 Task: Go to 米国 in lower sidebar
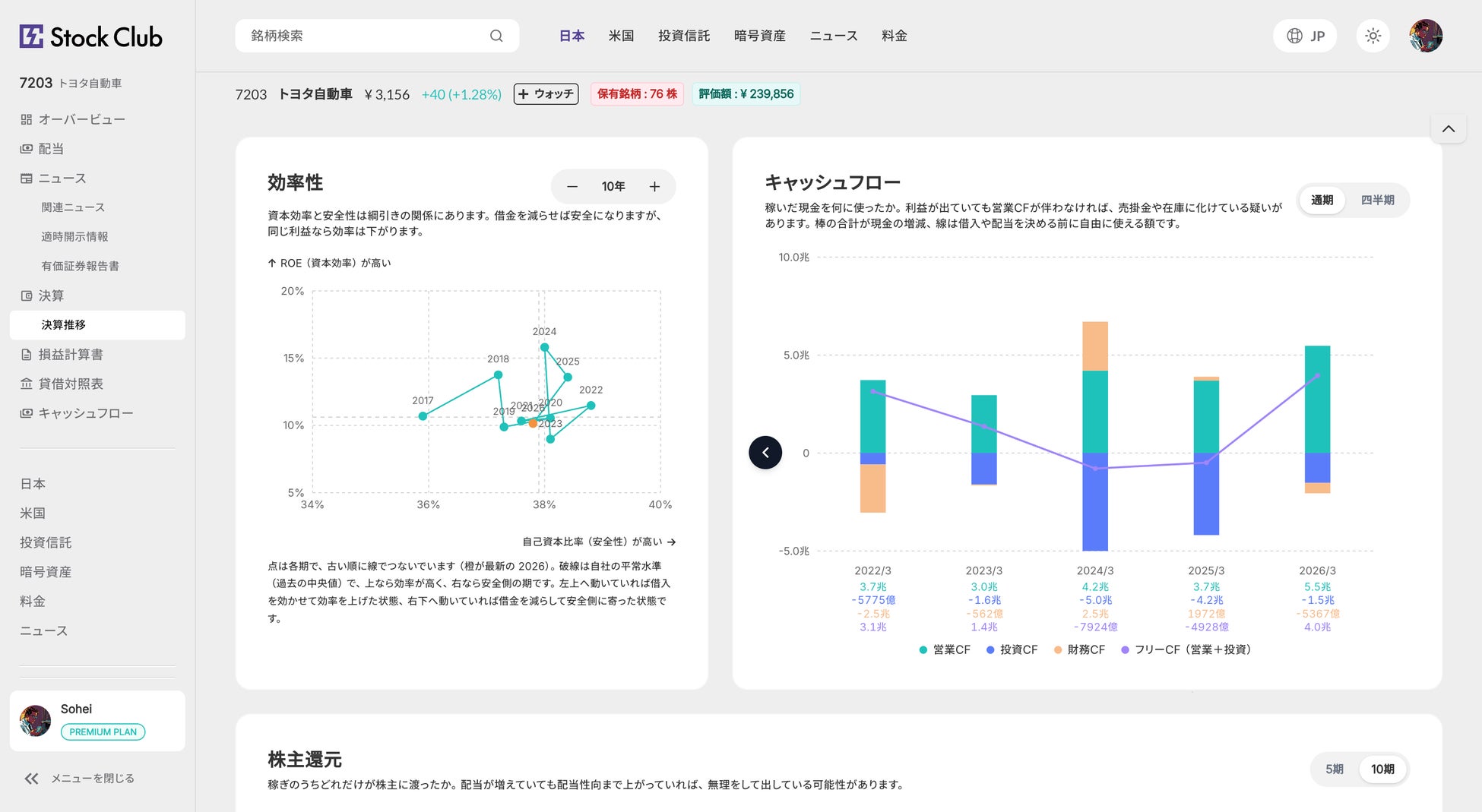(33, 513)
